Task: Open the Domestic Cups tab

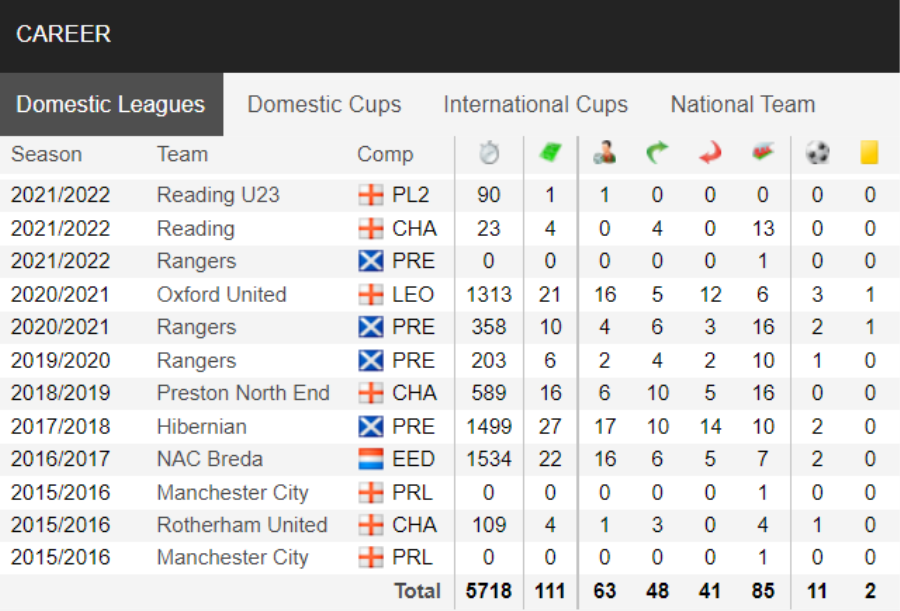Action: point(324,105)
